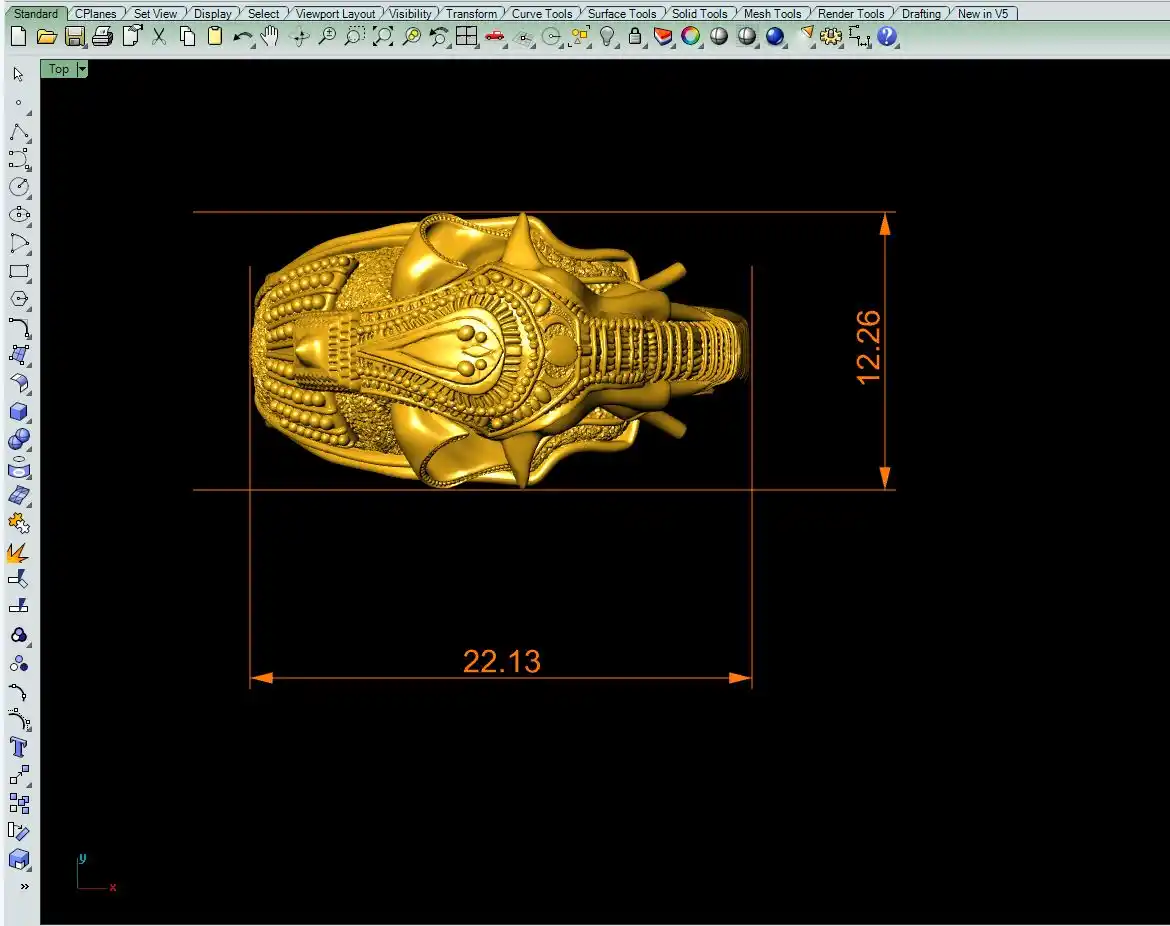Open the color wheel icon
Screen dimensions: 1170x926
691,37
